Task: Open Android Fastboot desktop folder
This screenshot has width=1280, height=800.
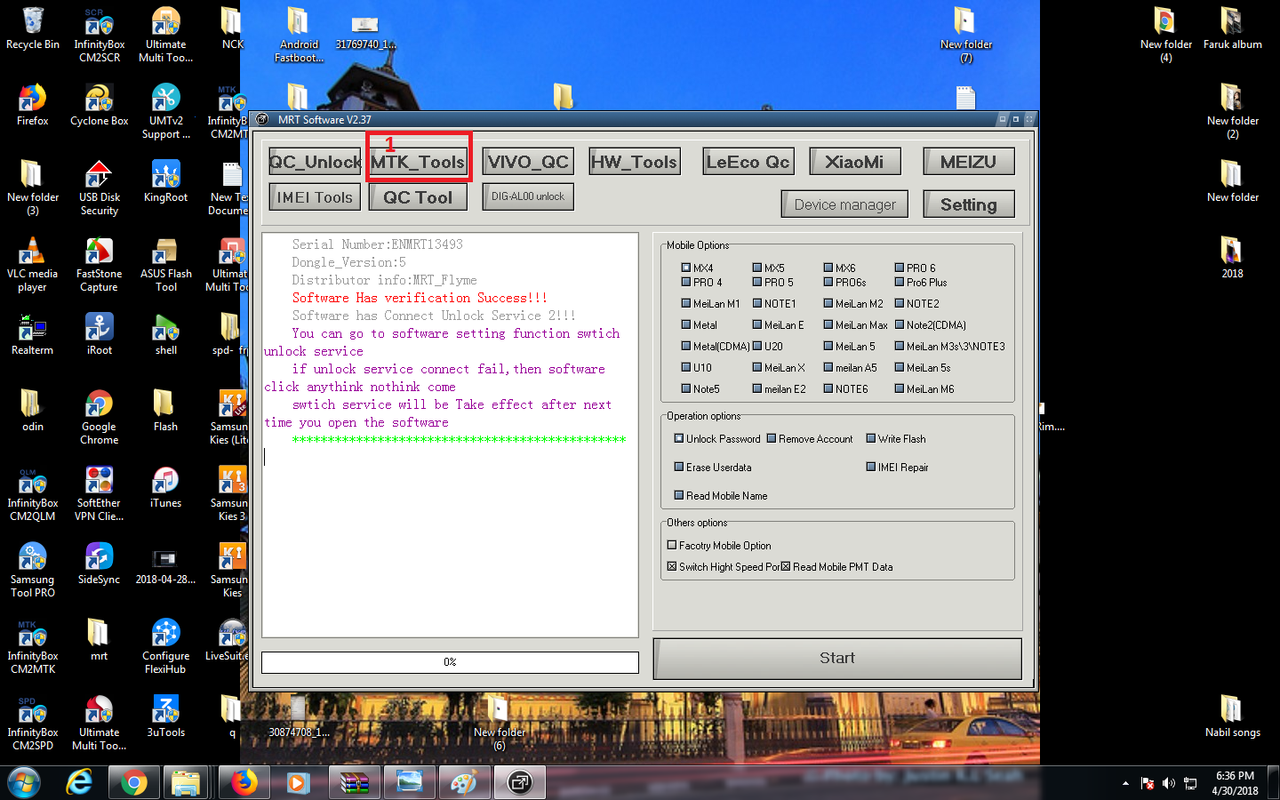Action: (299, 35)
